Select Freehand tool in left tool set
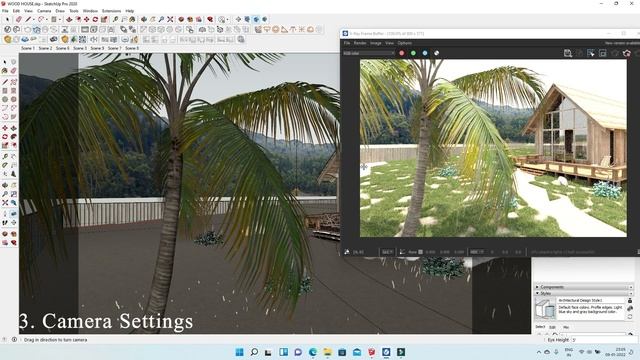 [x=13, y=82]
